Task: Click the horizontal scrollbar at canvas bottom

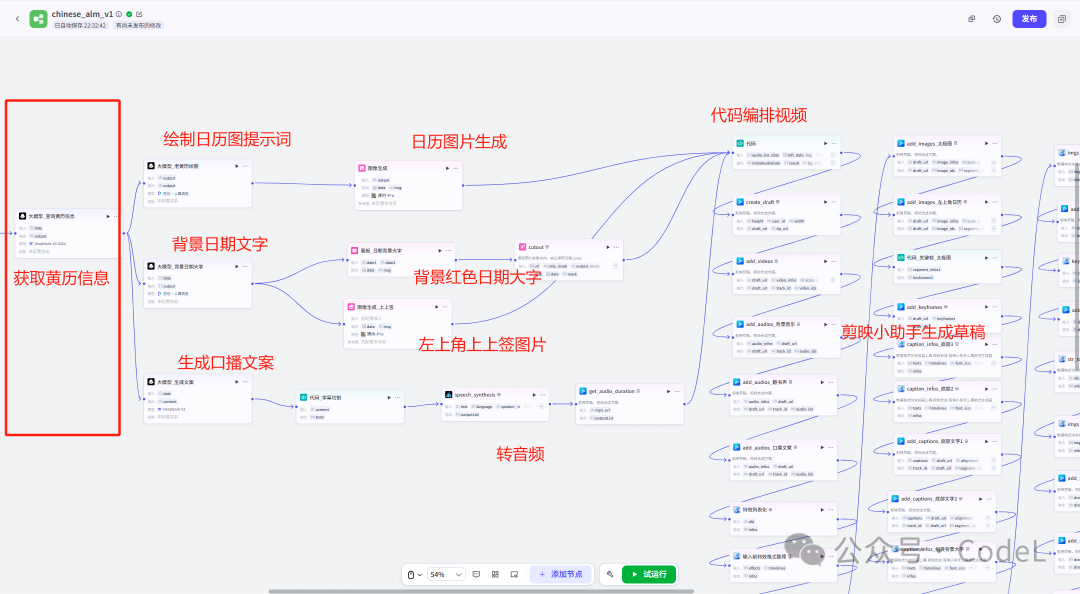Action: tap(481, 591)
